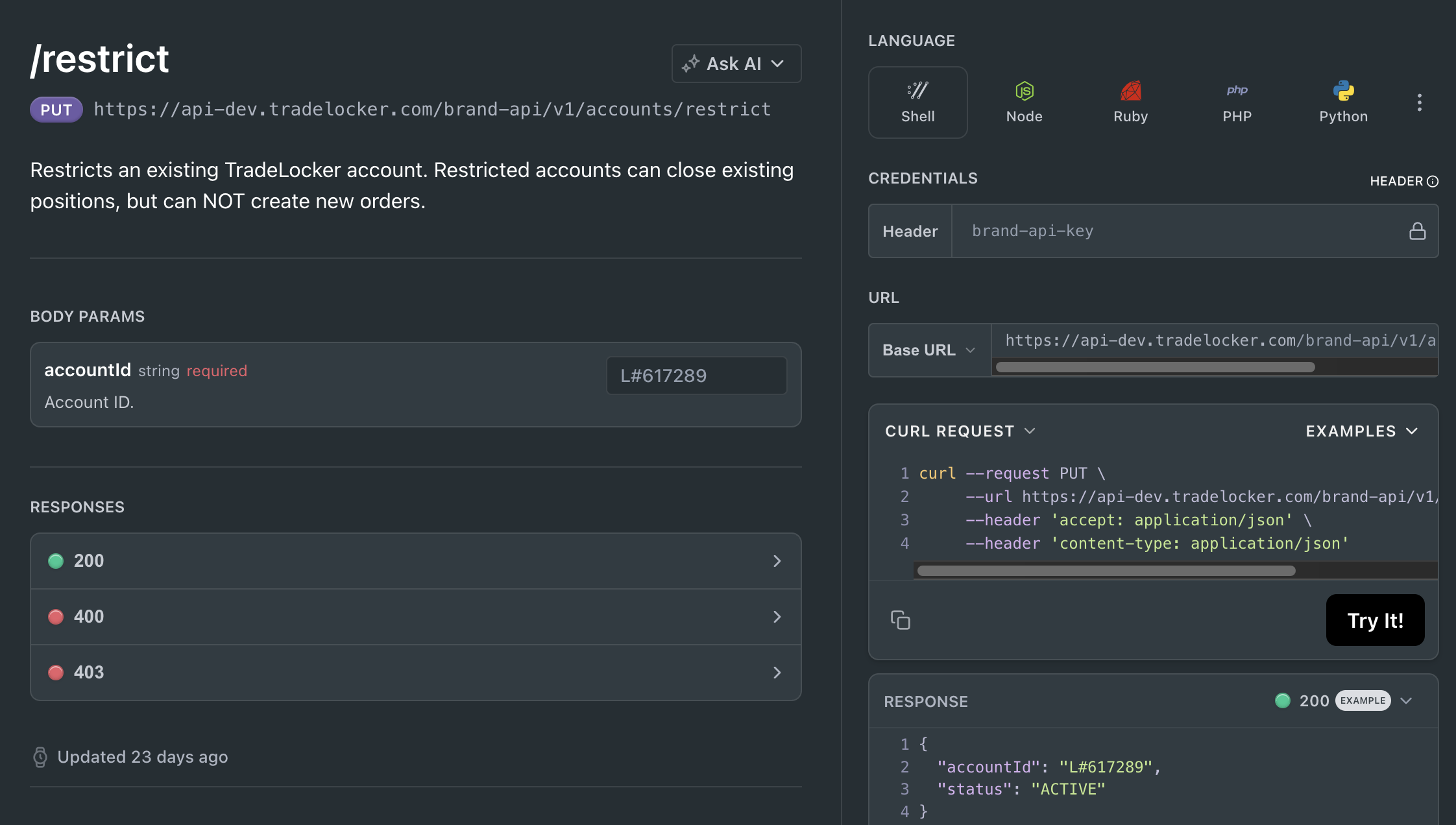Click the BODY PARAMS heading
1456x825 pixels.
(88, 317)
